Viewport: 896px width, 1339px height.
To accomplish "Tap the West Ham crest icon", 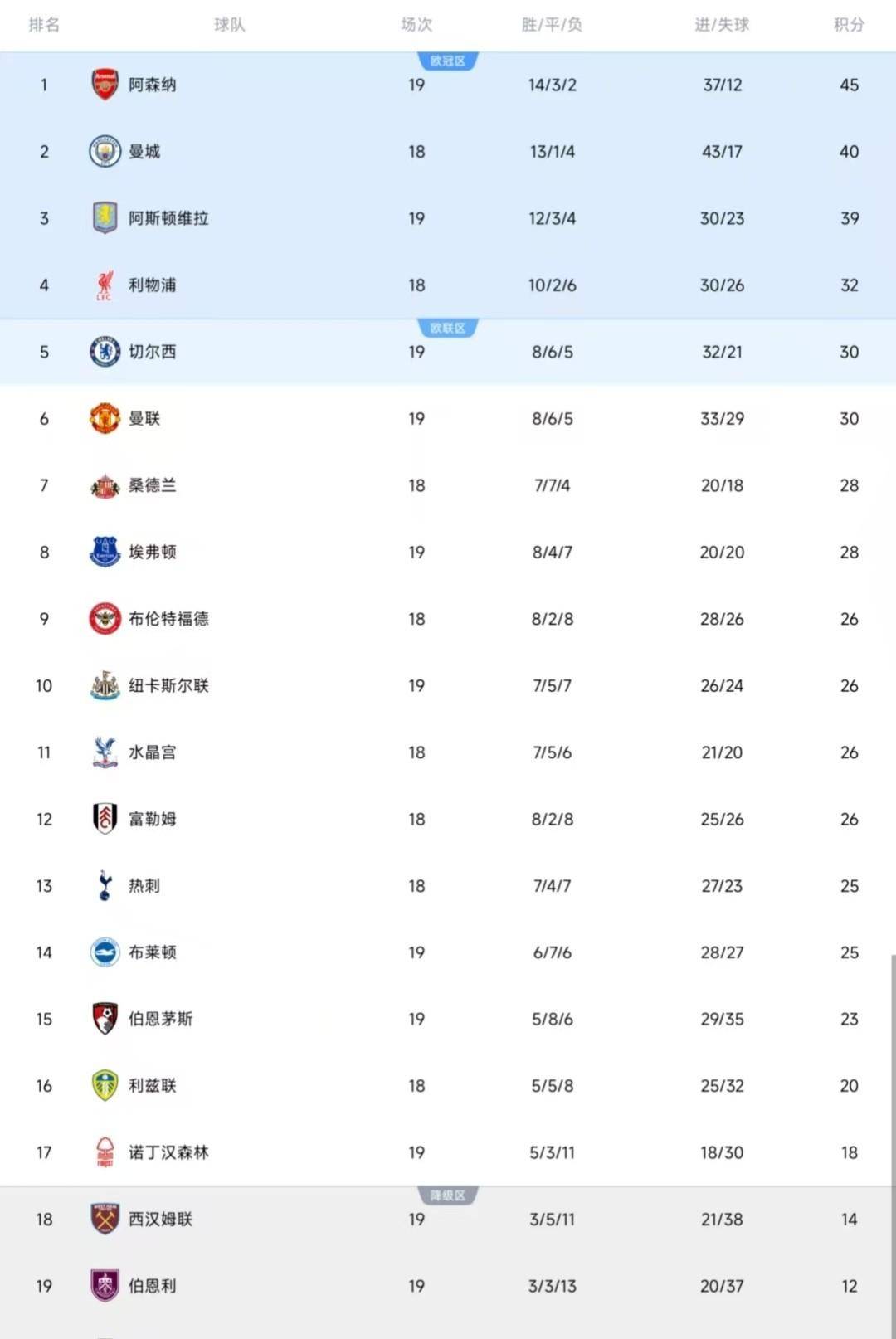I will coord(105,1219).
